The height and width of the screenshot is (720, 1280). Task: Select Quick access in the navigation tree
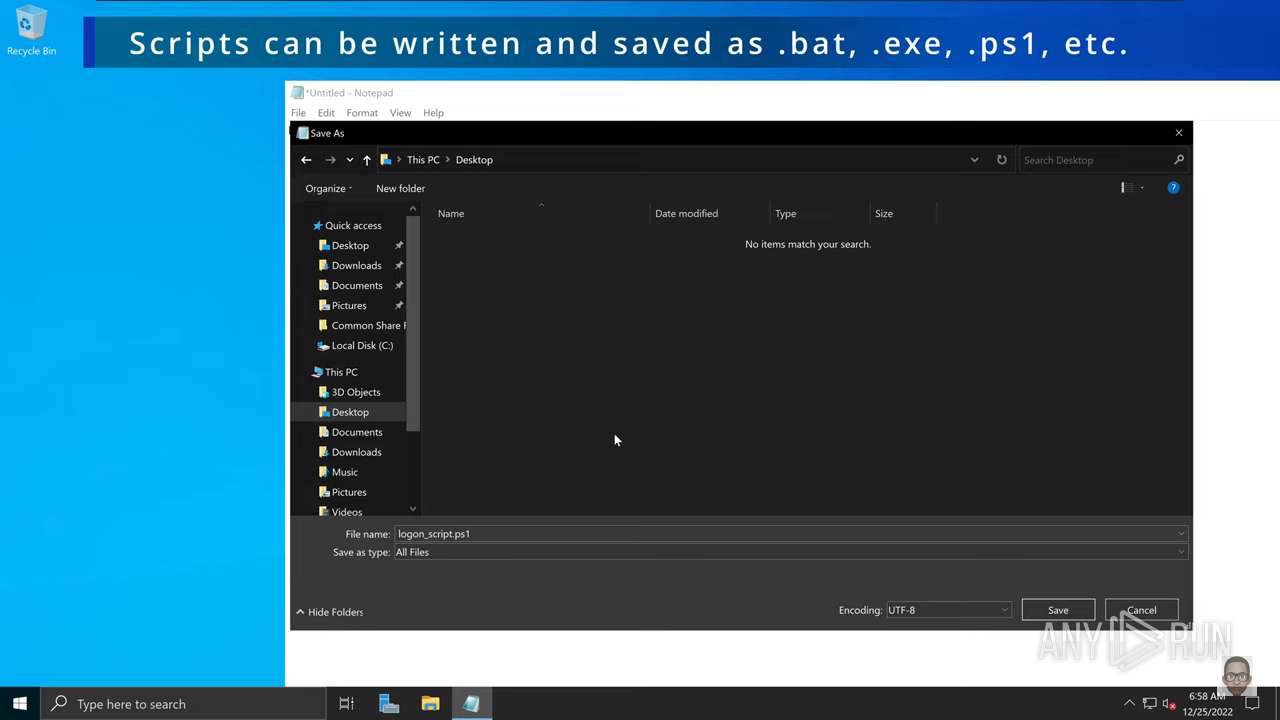pos(353,225)
